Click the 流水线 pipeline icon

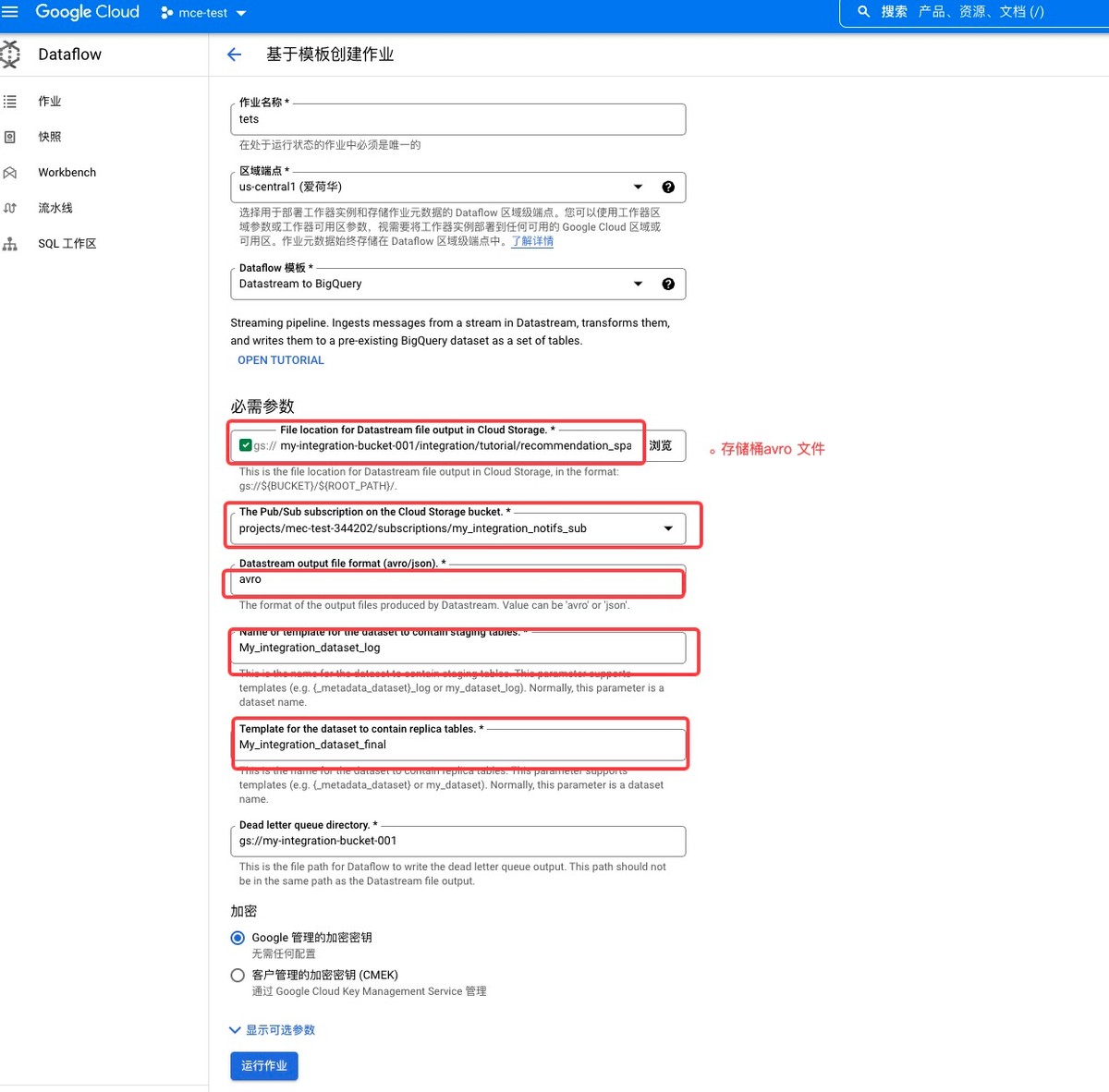(x=10, y=208)
